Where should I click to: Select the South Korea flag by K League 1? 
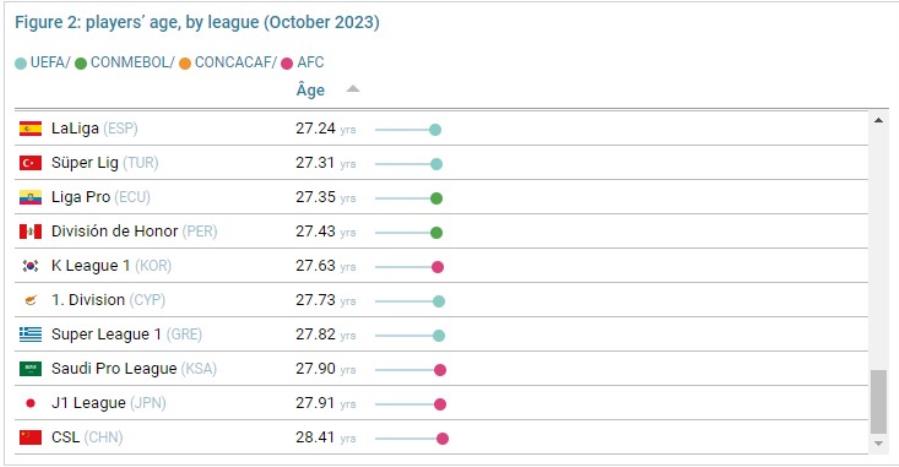(30, 266)
